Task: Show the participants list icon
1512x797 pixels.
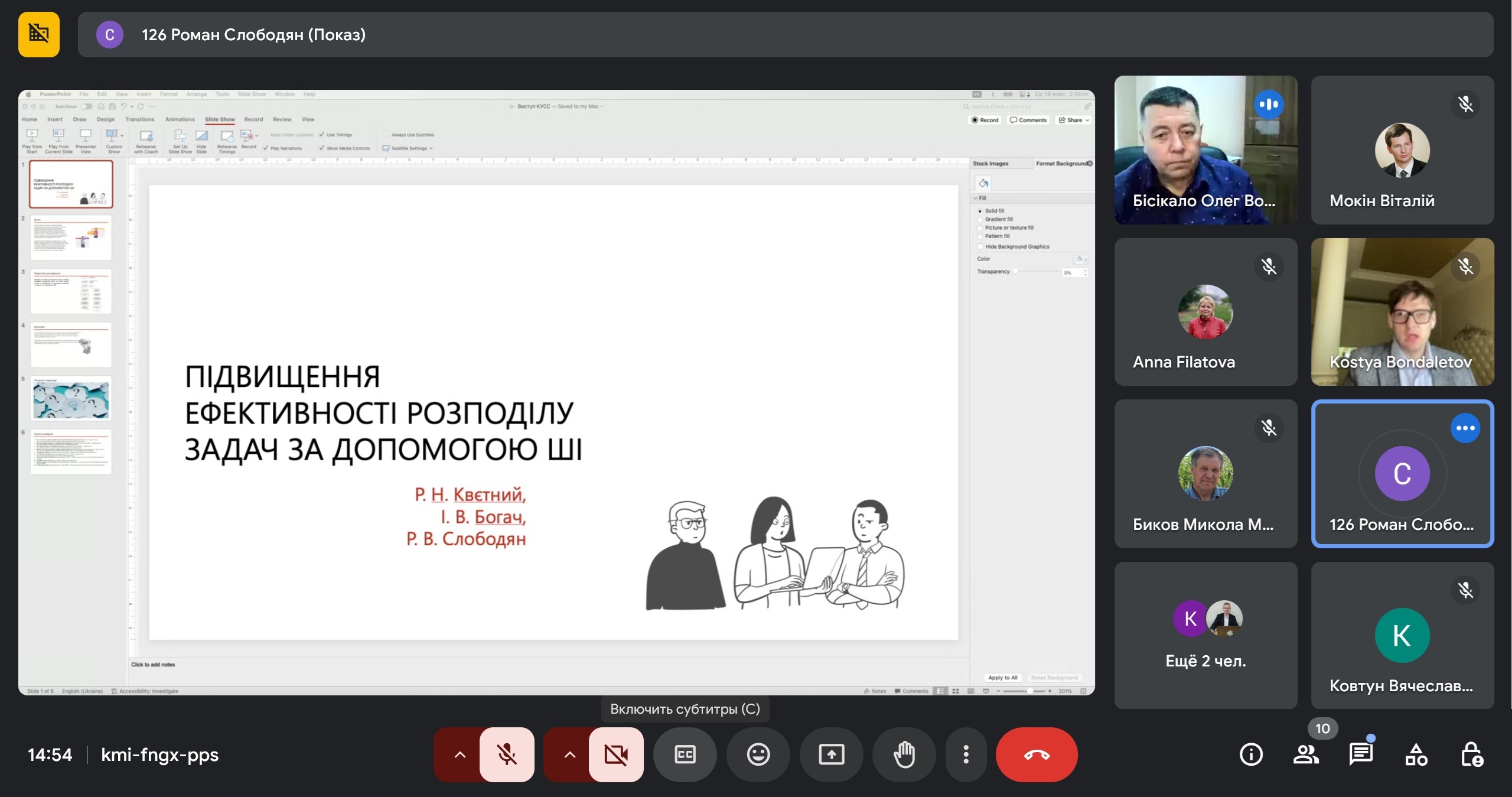Action: (1306, 754)
